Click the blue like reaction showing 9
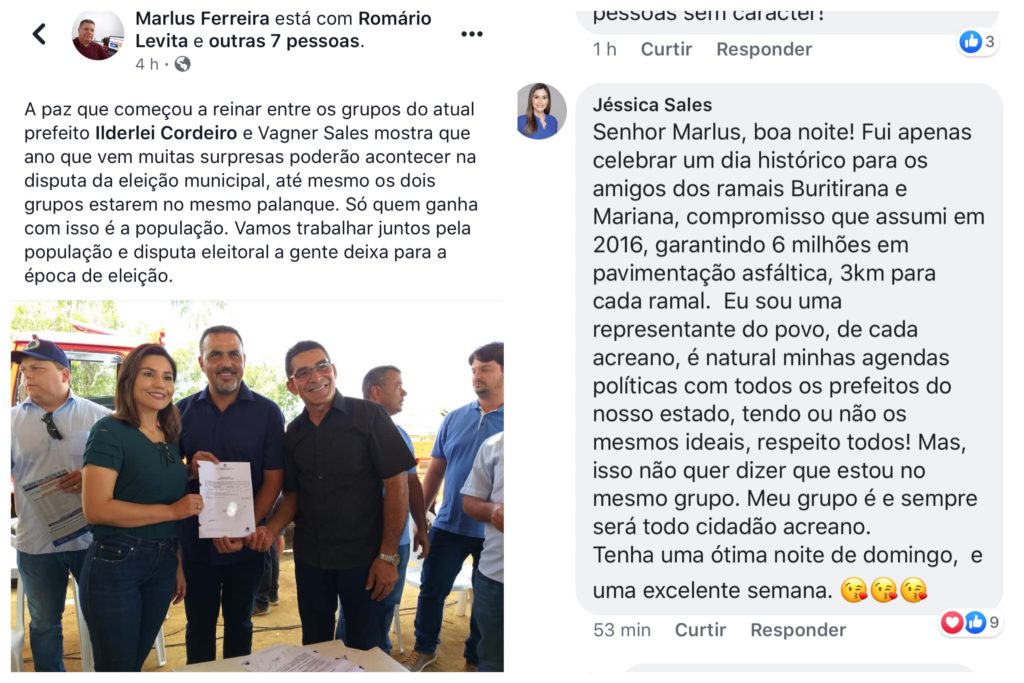 pos(975,622)
